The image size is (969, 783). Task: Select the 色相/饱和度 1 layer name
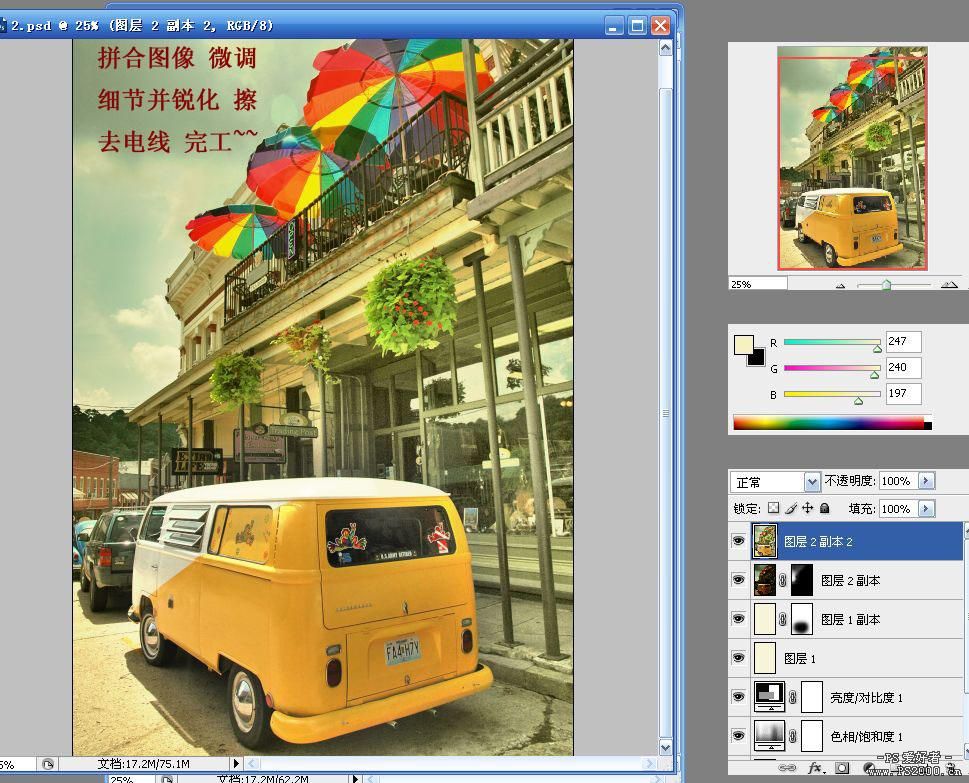[866, 737]
